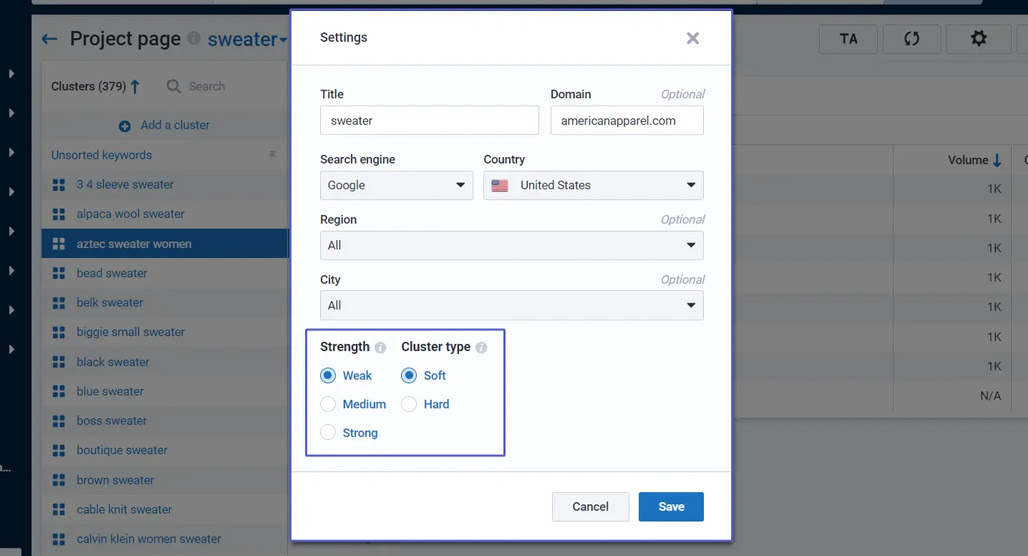Click the Cluster type info icon

481,348
